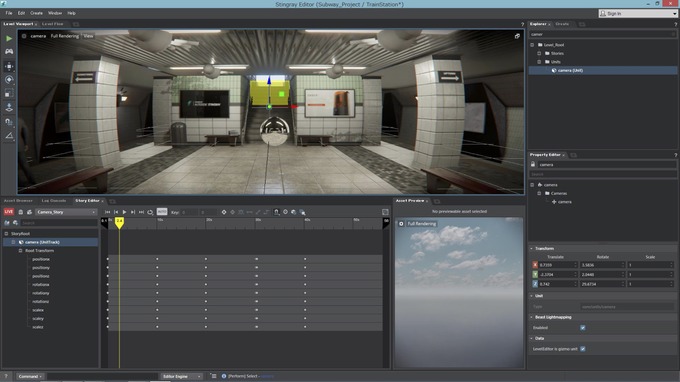Collapse the Cameras folder in Property Editor

tap(539, 193)
